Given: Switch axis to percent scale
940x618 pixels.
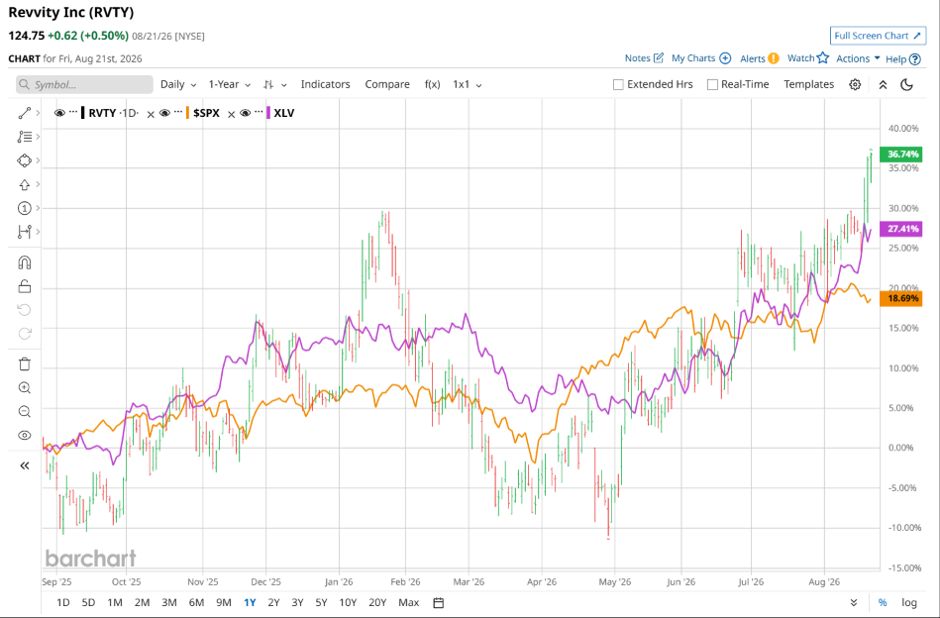Looking at the screenshot, I should 882,602.
